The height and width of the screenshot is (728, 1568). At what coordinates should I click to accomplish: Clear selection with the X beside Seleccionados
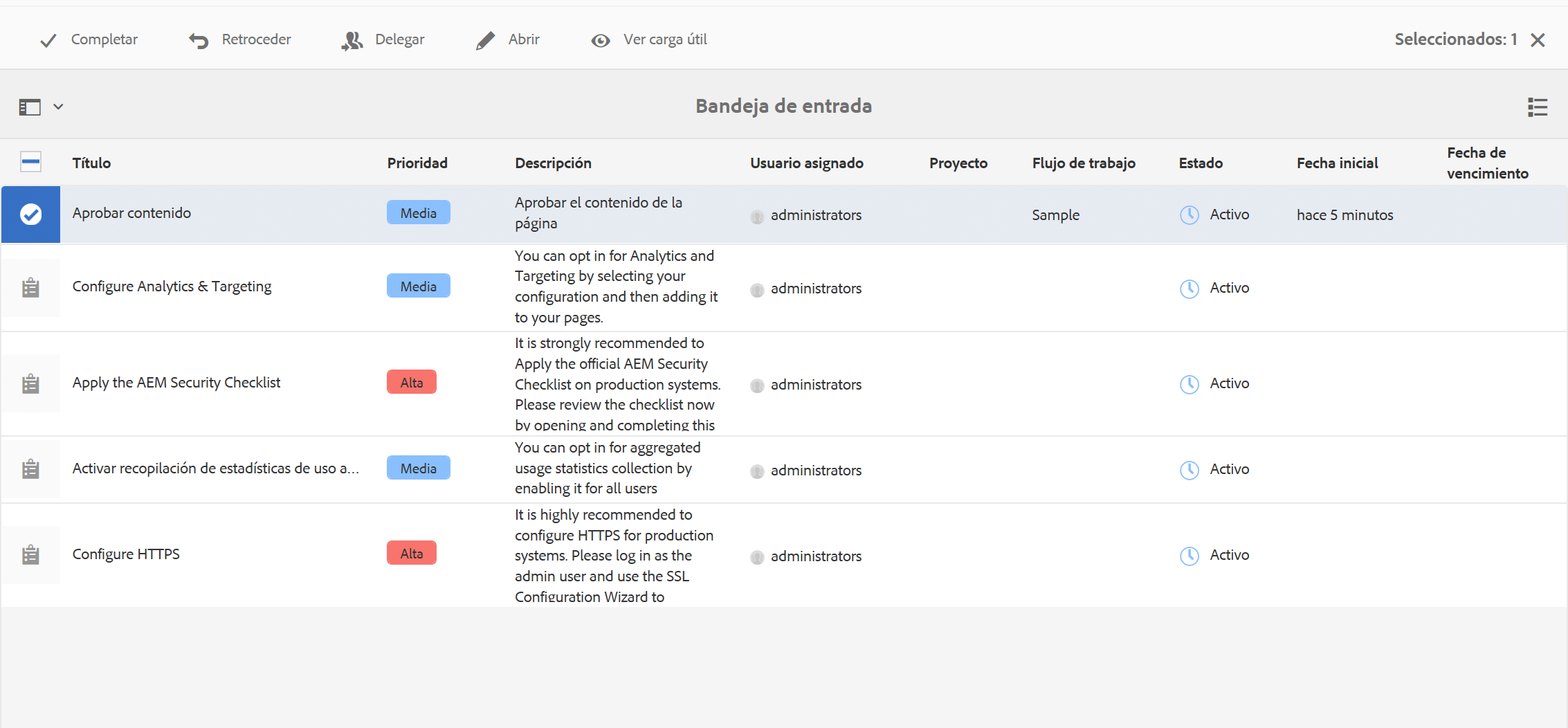1538,40
